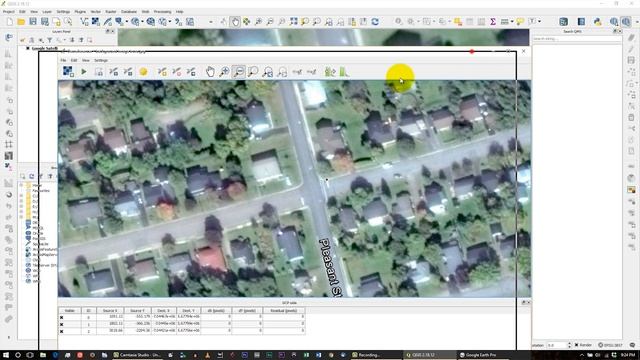Zoom next in Georeferencer toolbar
The image size is (640, 360).
coord(282,72)
